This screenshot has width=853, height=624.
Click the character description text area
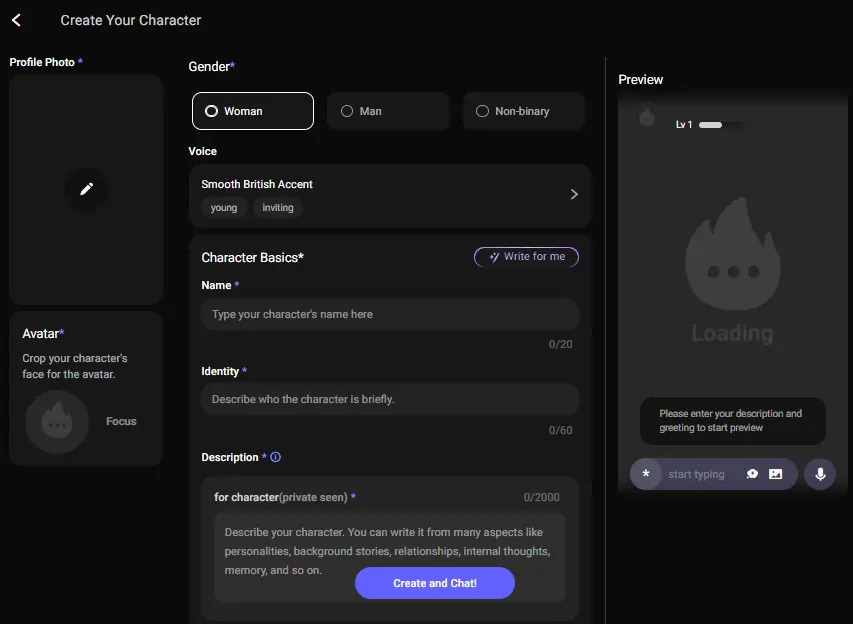(x=390, y=555)
